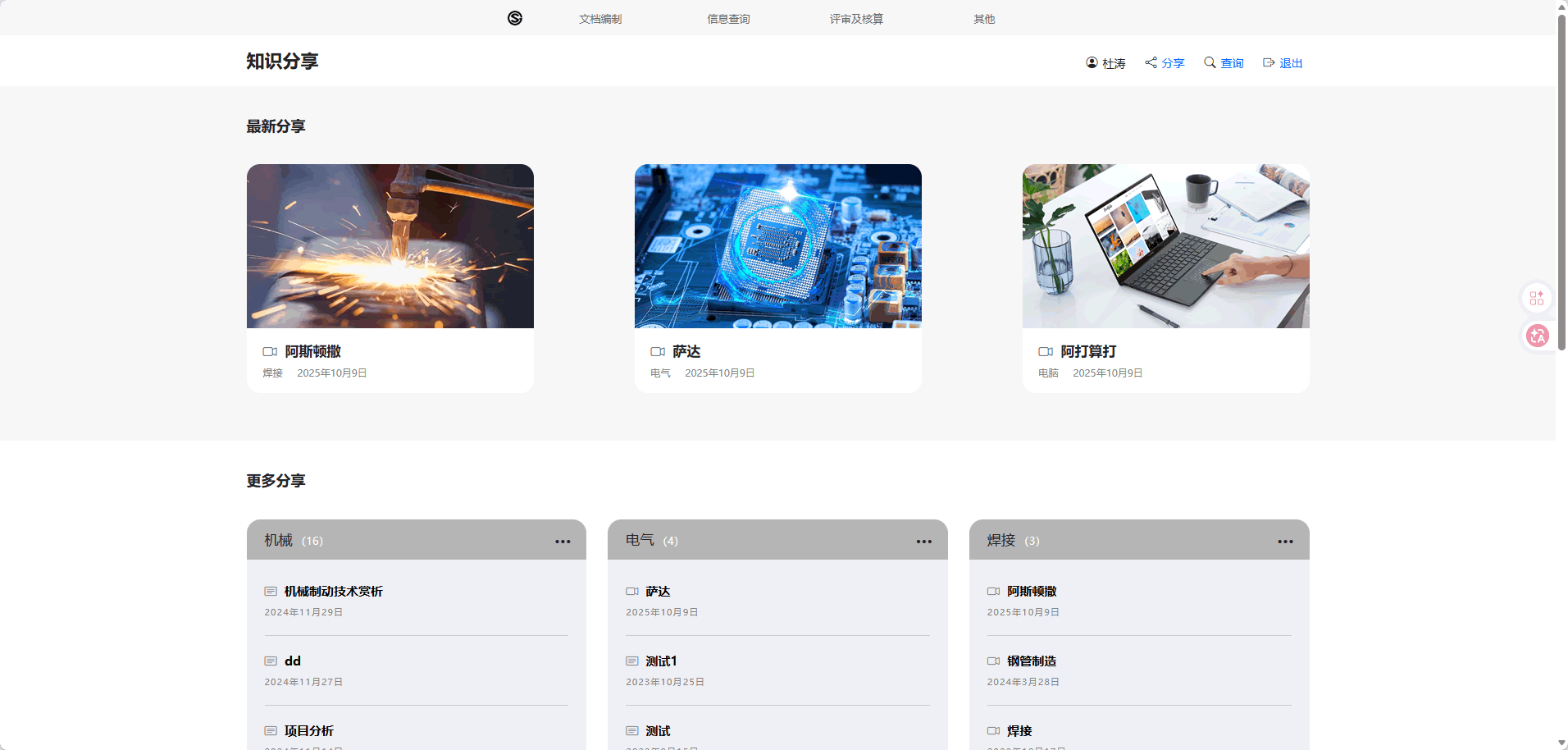
Task: Open the circuit board CPU thumbnail
Action: (x=778, y=246)
